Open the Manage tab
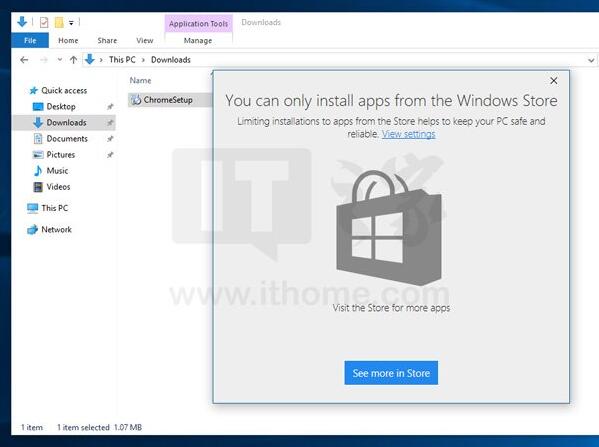The image size is (599, 447). click(198, 40)
